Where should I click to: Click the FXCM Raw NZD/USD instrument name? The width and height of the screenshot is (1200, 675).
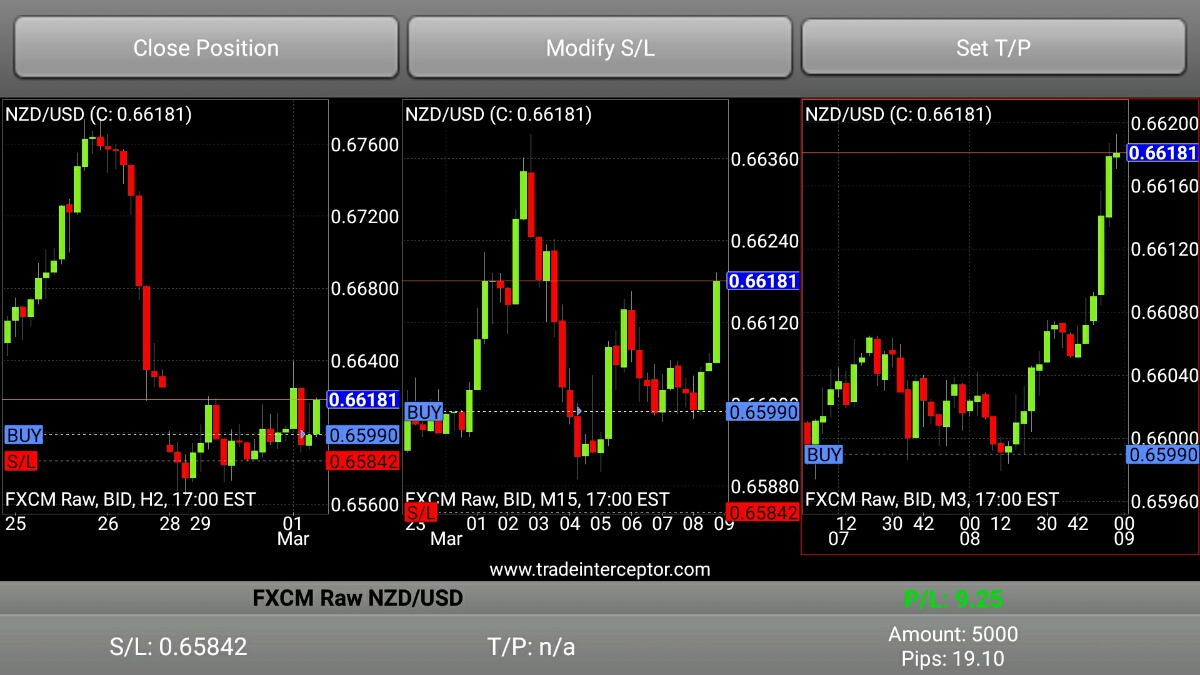pos(358,598)
